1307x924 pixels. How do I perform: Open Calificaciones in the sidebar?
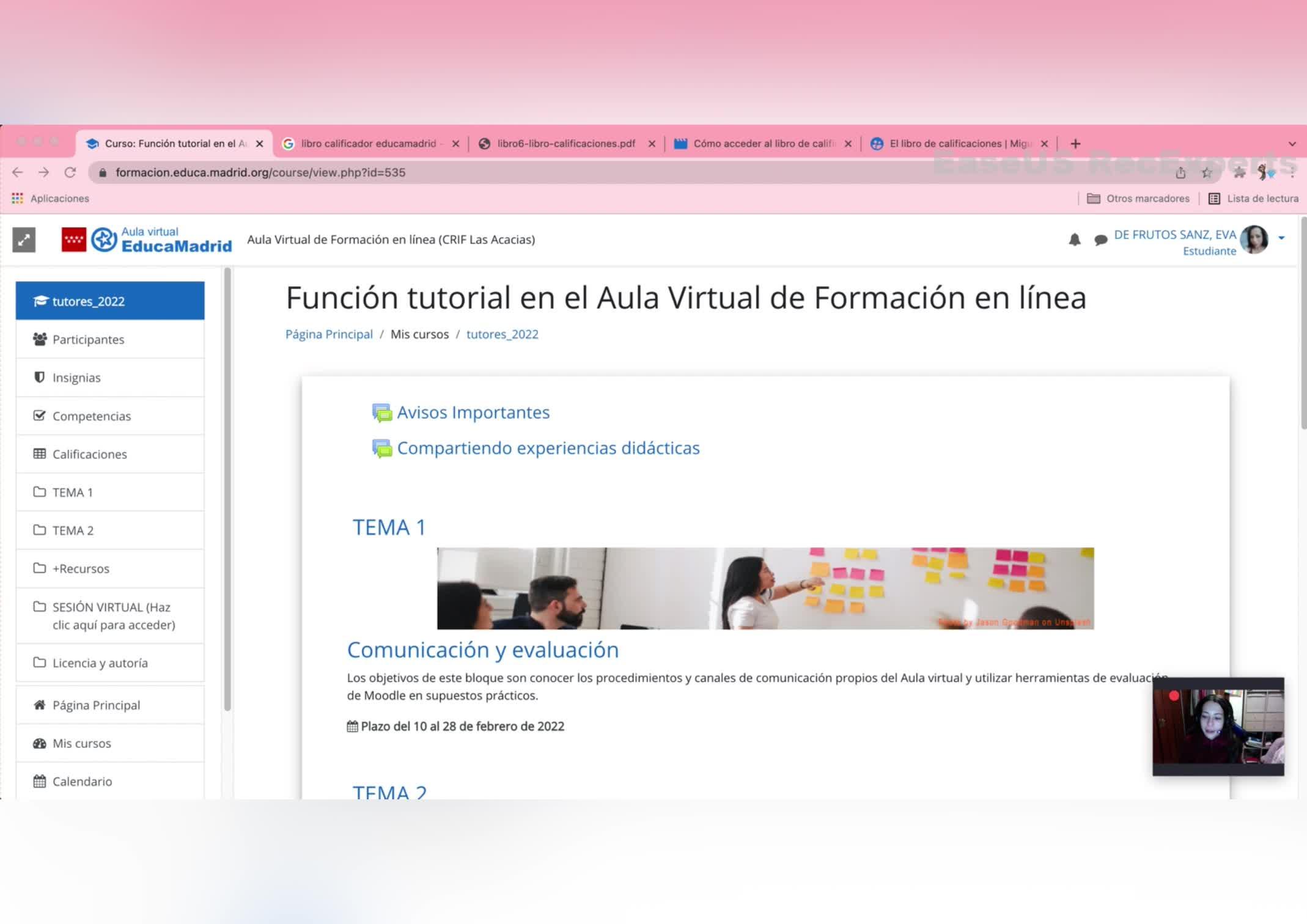pyautogui.click(x=89, y=454)
